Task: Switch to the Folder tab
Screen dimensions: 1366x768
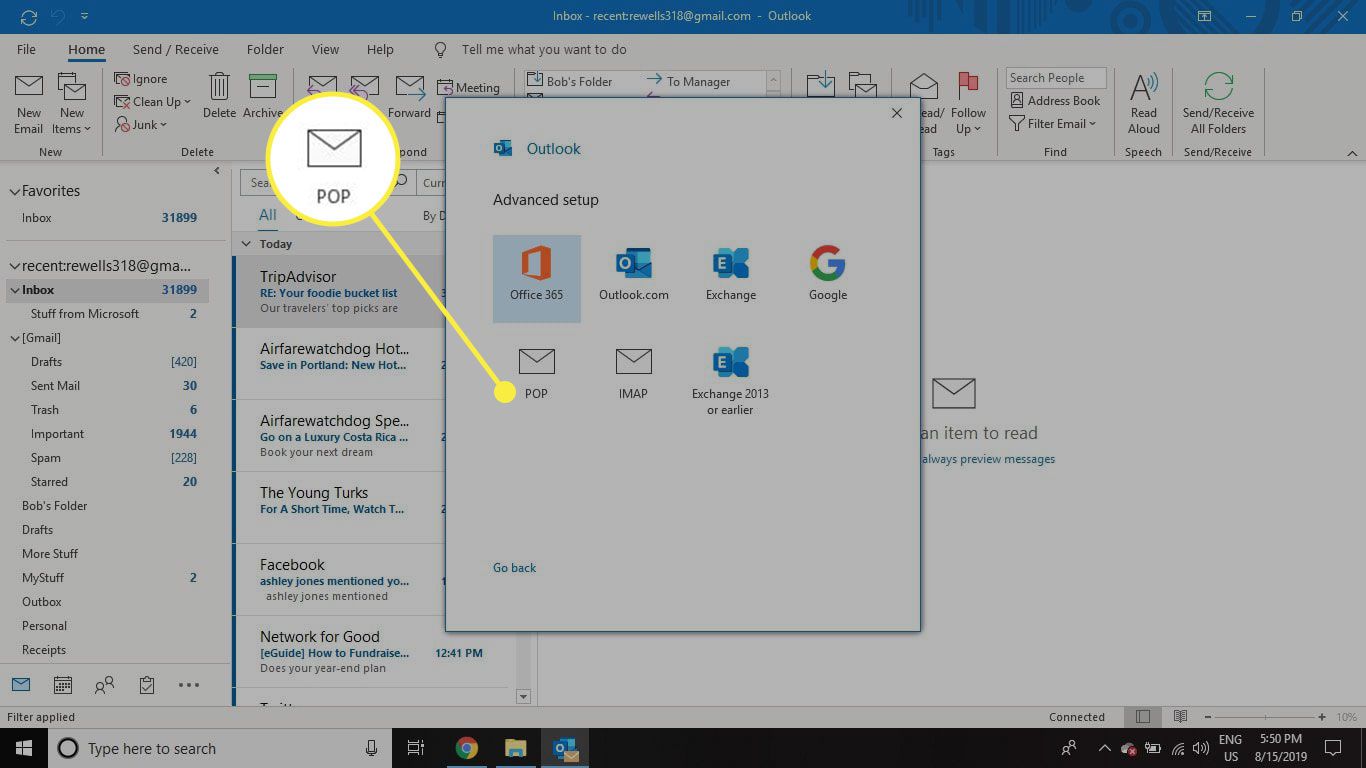Action: click(x=265, y=49)
